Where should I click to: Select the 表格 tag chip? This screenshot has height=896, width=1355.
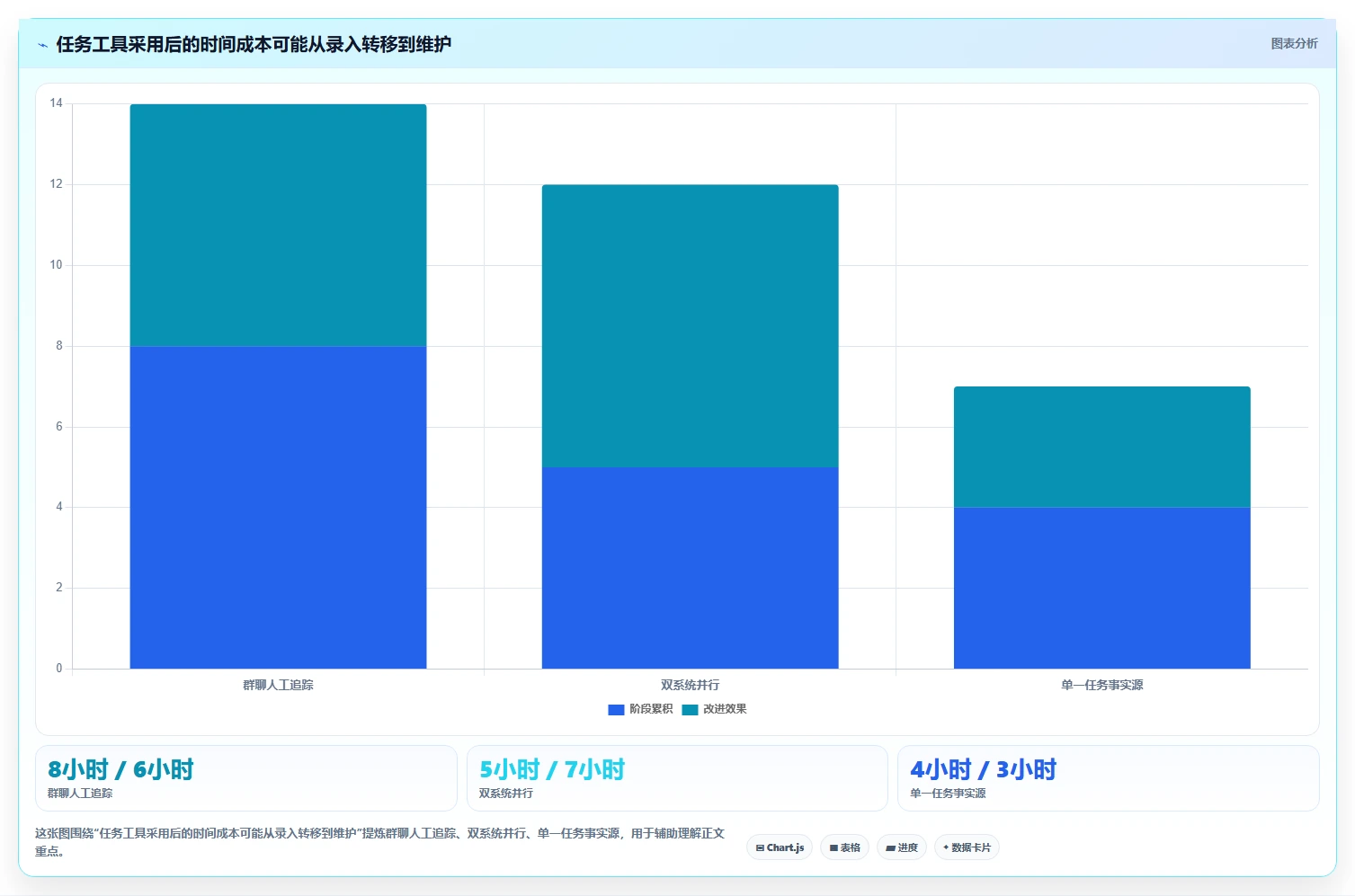coord(844,847)
